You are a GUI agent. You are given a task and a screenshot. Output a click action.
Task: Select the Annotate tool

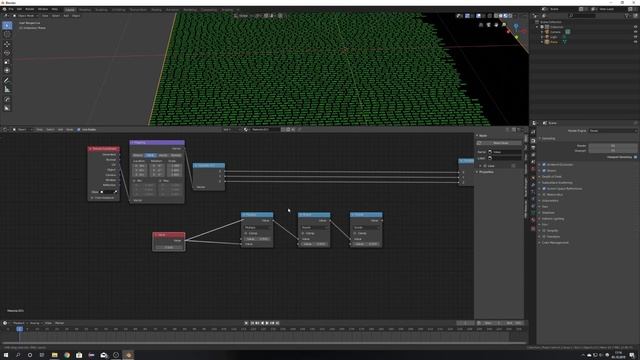point(7,80)
